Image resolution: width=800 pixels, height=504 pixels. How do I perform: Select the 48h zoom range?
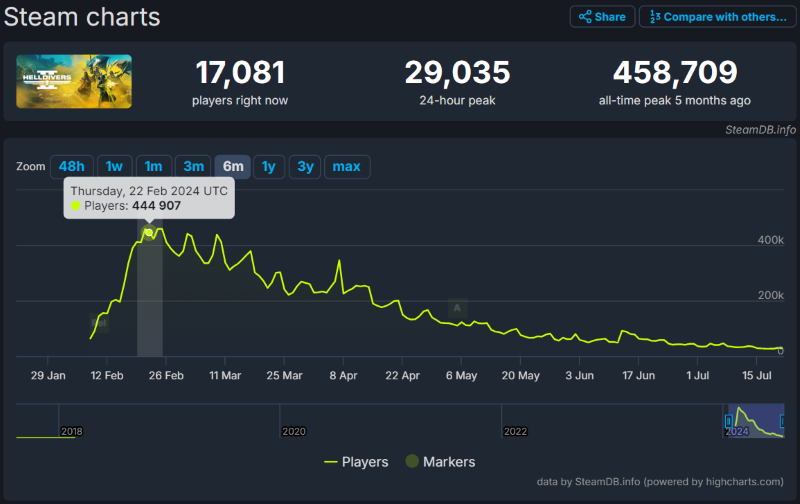(x=71, y=166)
